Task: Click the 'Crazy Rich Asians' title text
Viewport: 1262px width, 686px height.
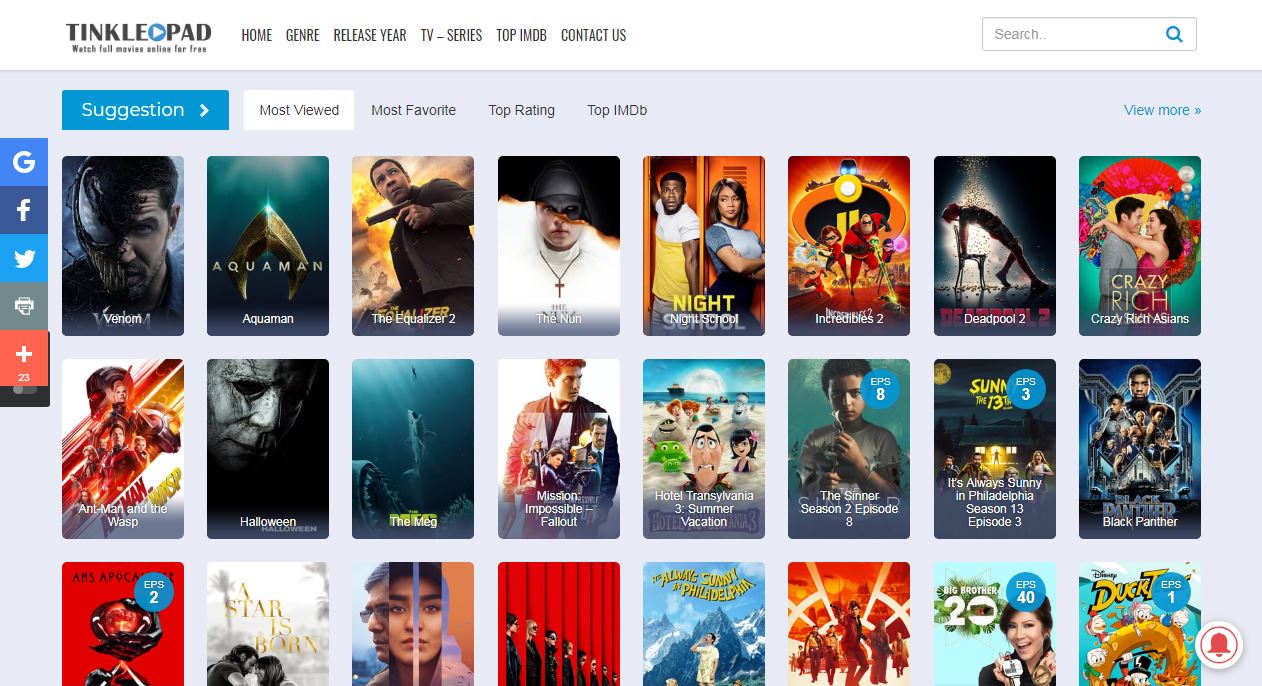Action: pos(1140,319)
